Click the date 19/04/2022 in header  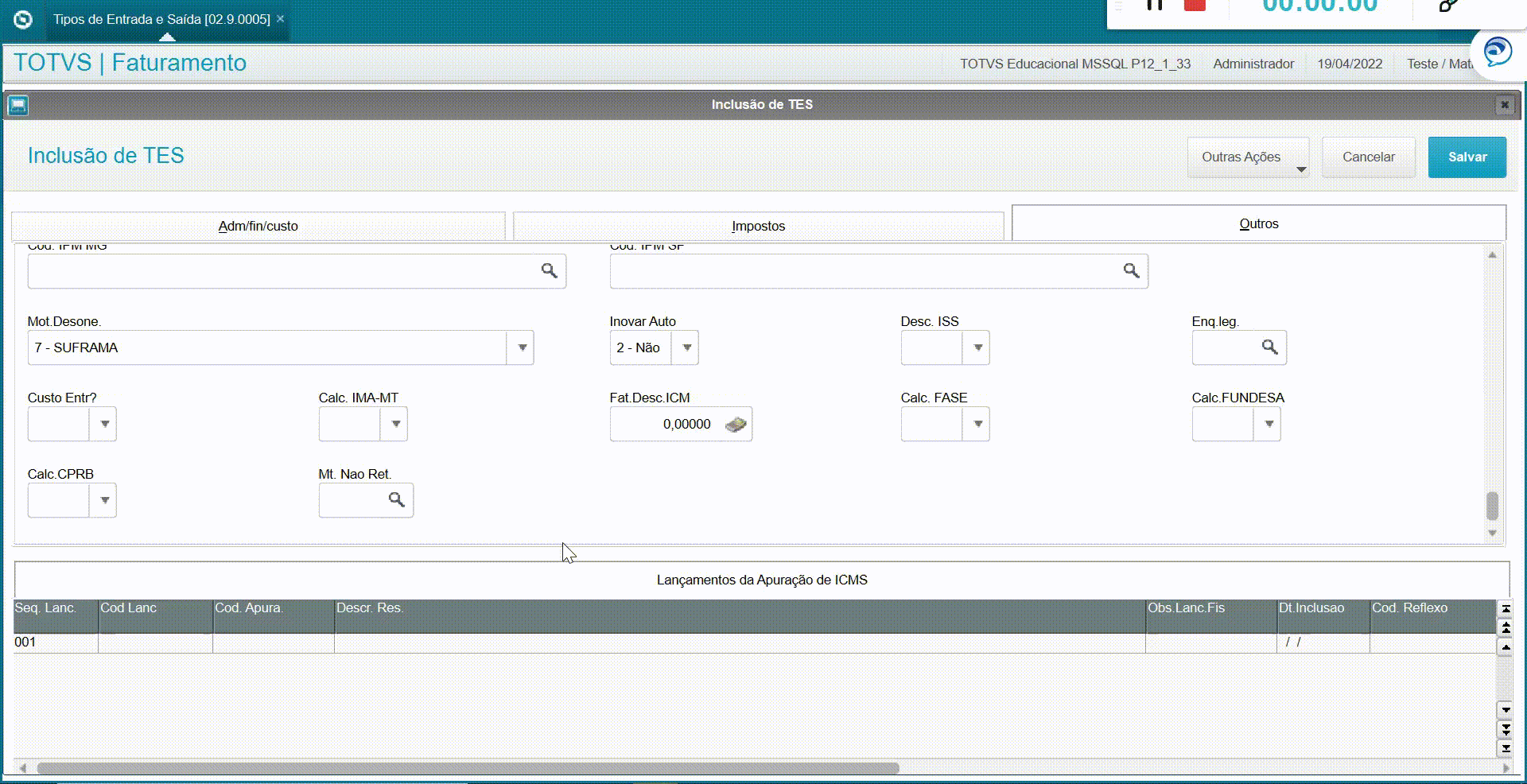click(x=1350, y=64)
